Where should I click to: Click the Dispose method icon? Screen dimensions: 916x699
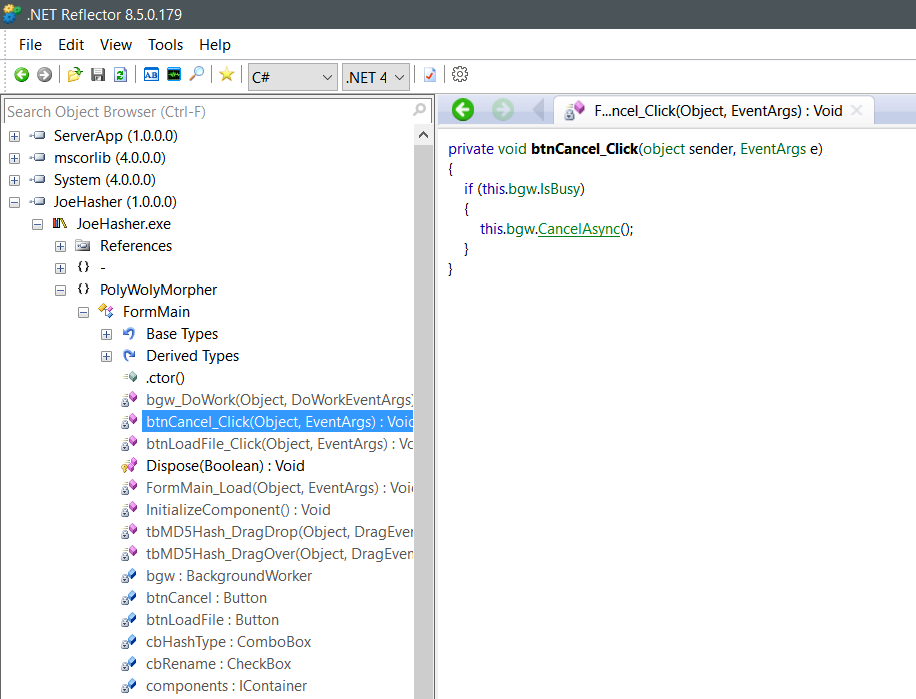click(x=129, y=465)
